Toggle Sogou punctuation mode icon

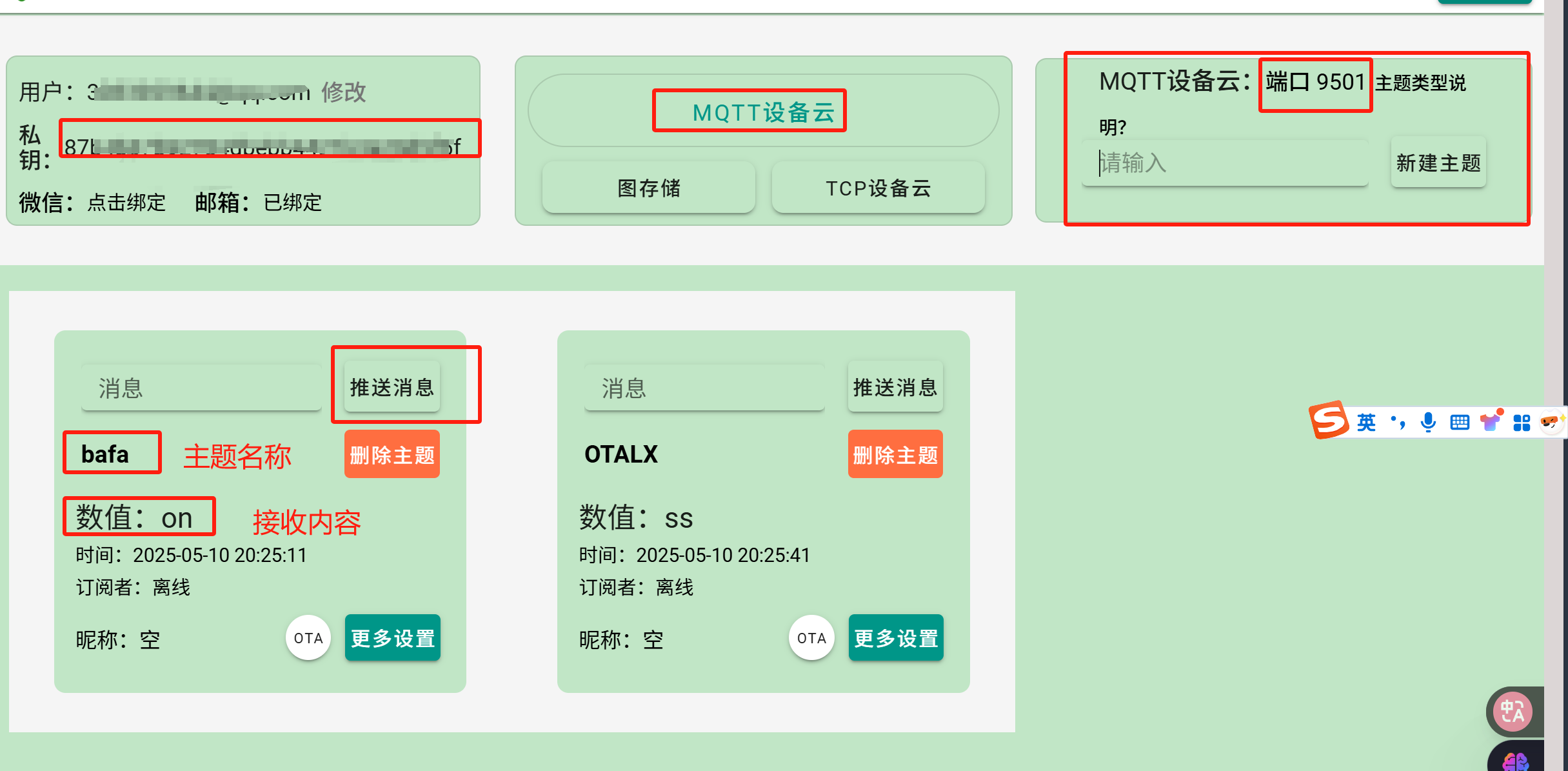[1398, 423]
